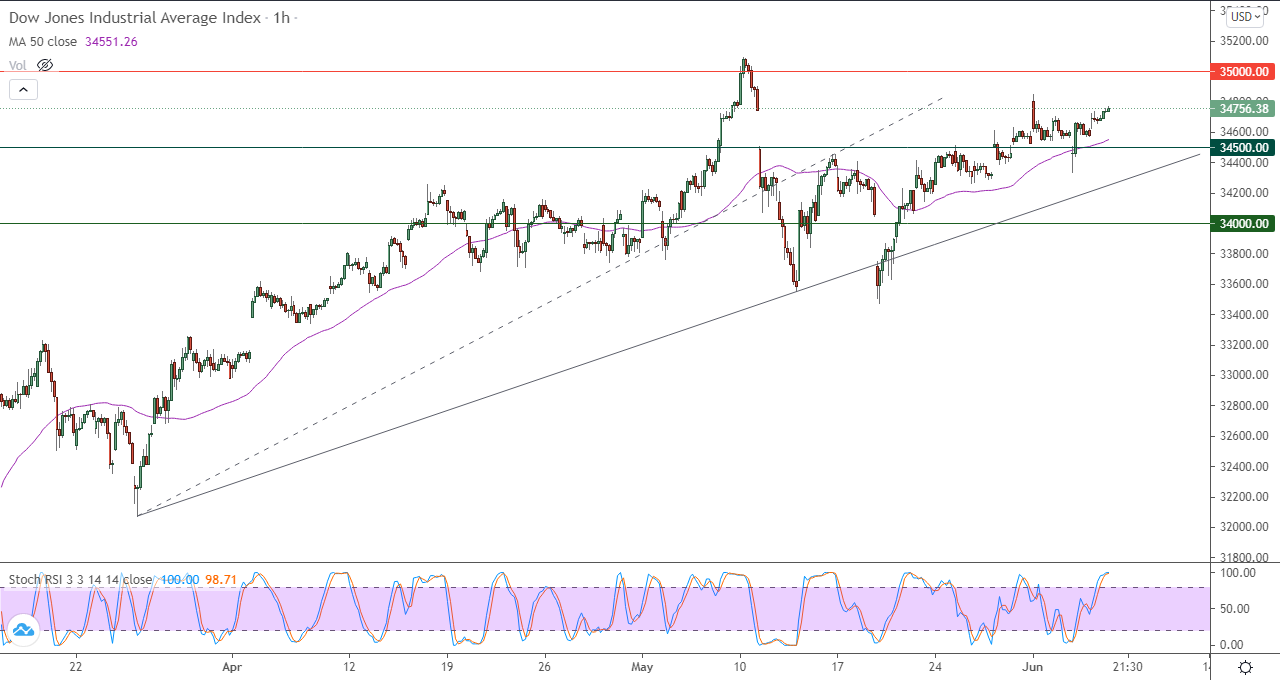Click the Jun date axis label

tap(1032, 665)
